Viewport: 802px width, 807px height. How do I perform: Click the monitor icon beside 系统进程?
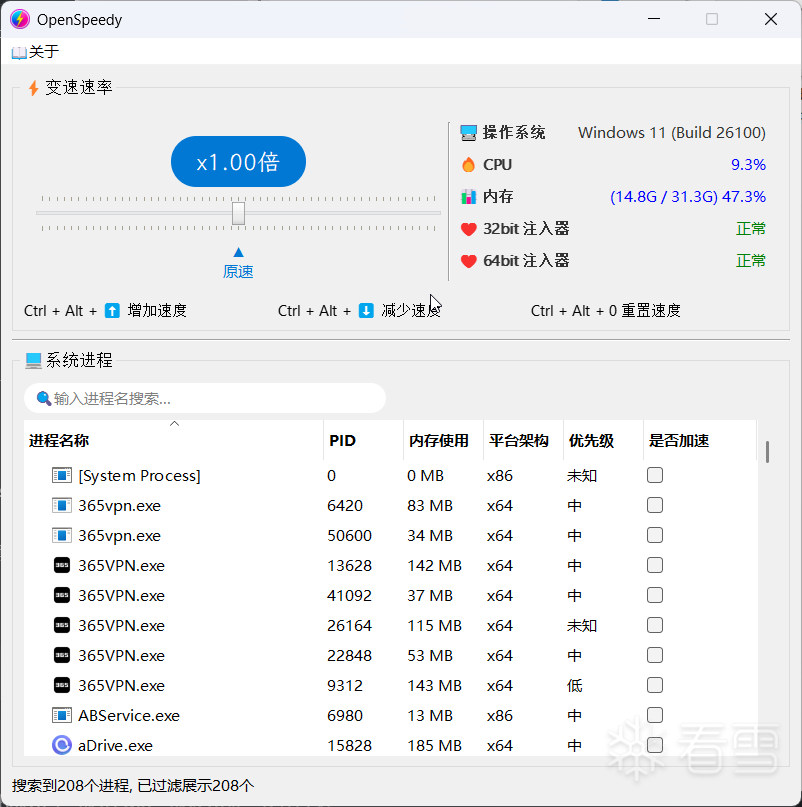point(33,360)
